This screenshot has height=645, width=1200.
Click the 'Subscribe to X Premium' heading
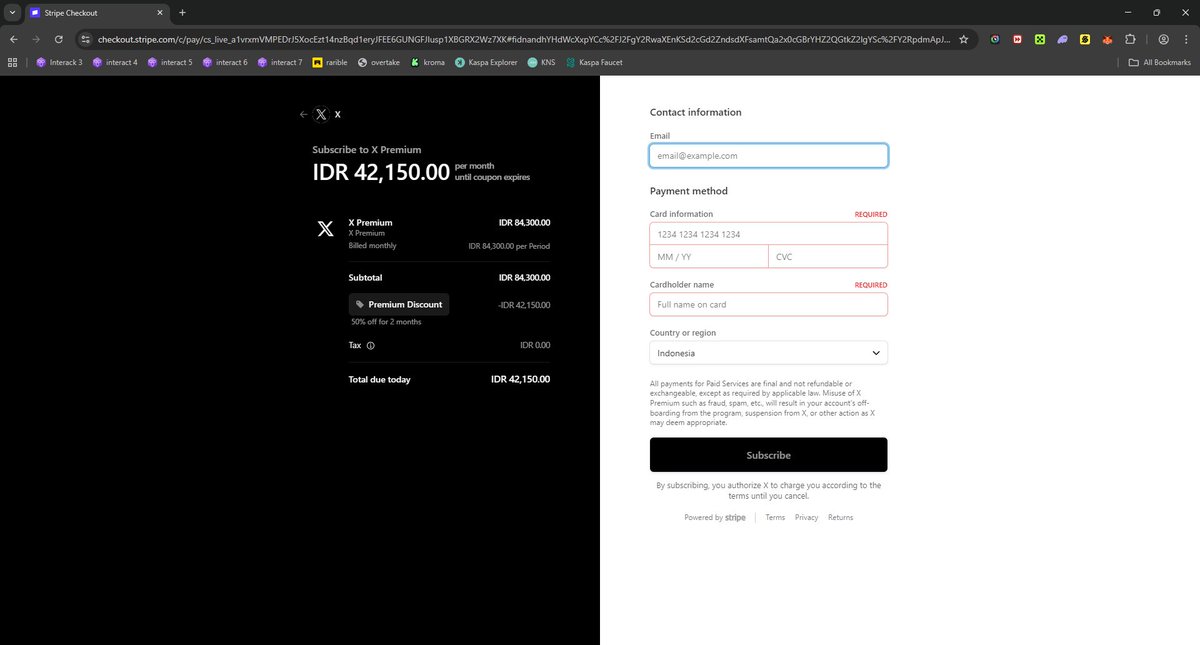click(367, 149)
